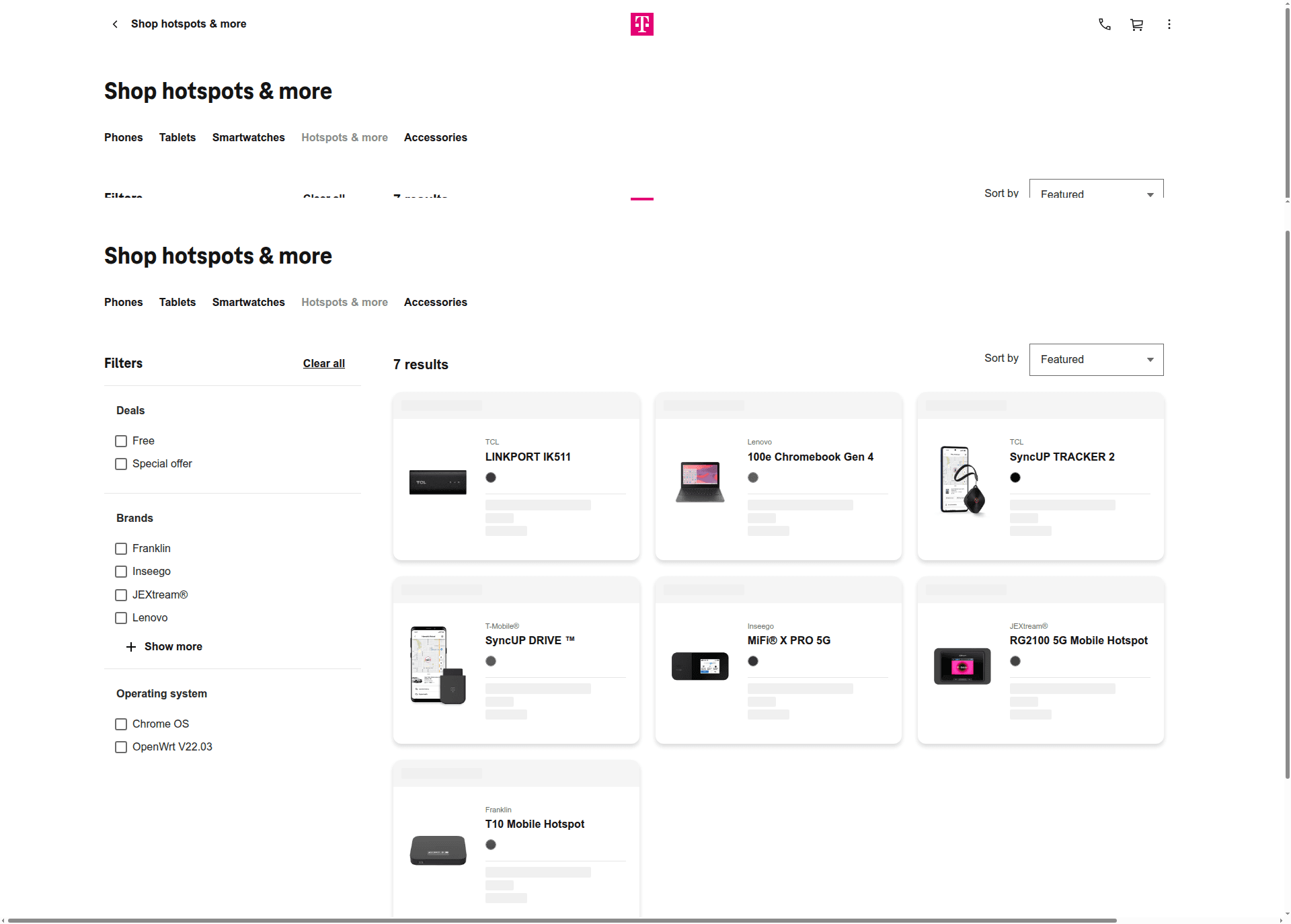Open Phones tab in the upper navigation

(x=124, y=137)
